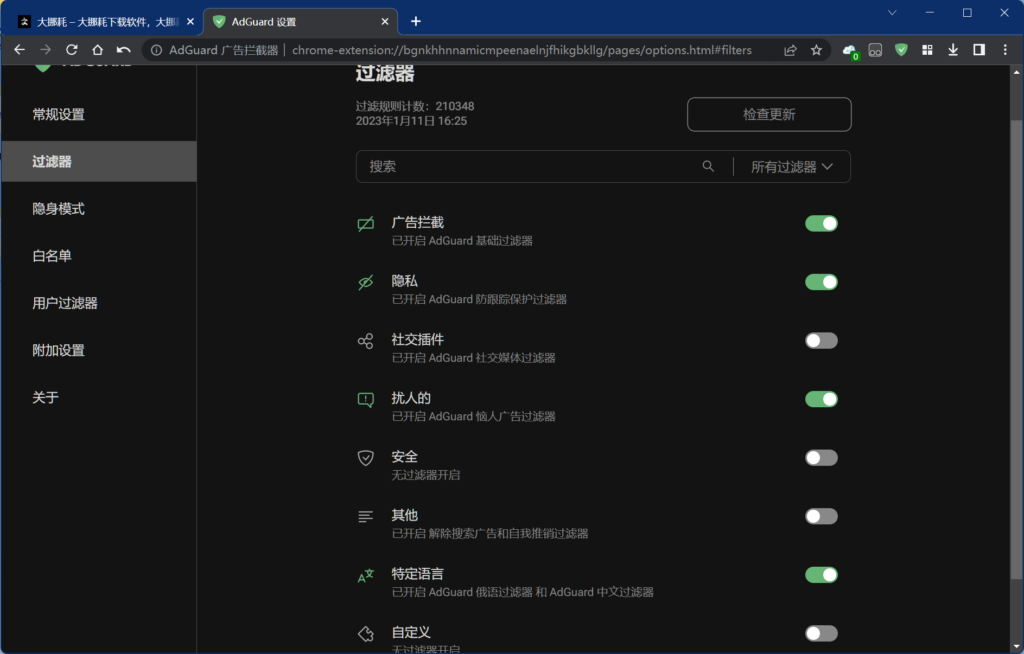Click into the 搜索 filter search field
Screen dimensions: 1024x654
pos(530,167)
